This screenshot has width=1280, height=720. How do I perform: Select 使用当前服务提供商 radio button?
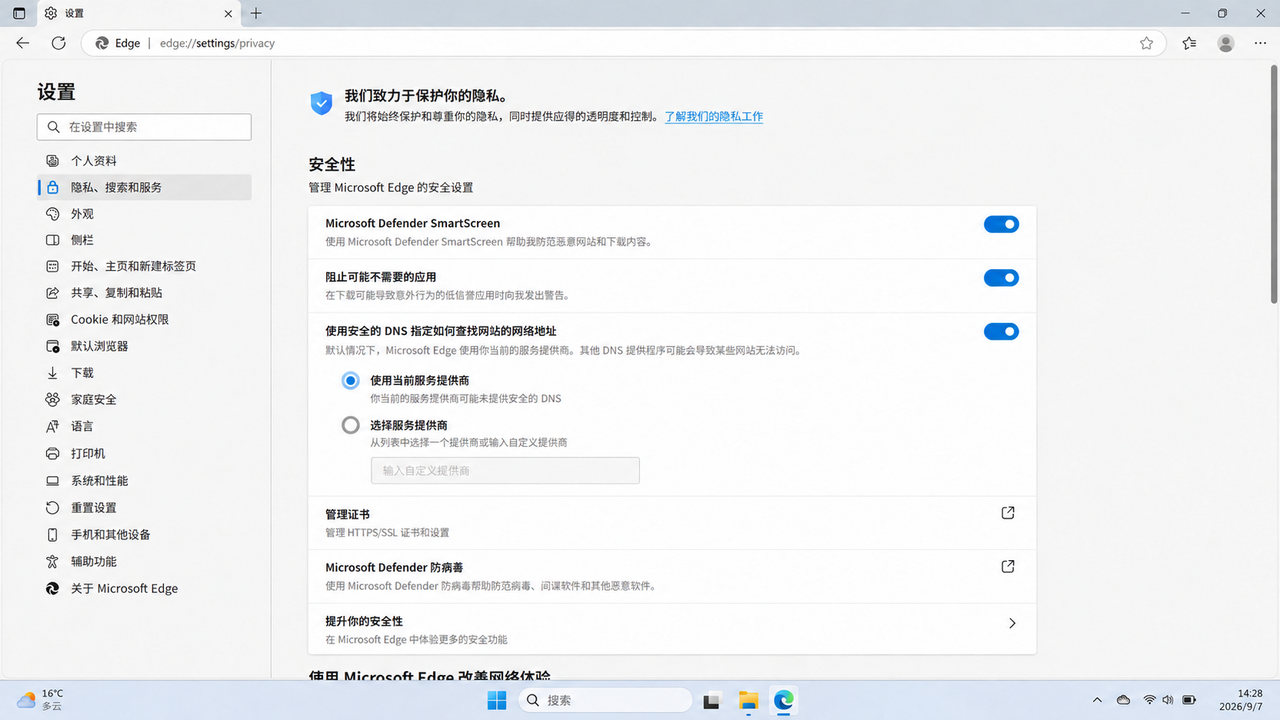350,380
